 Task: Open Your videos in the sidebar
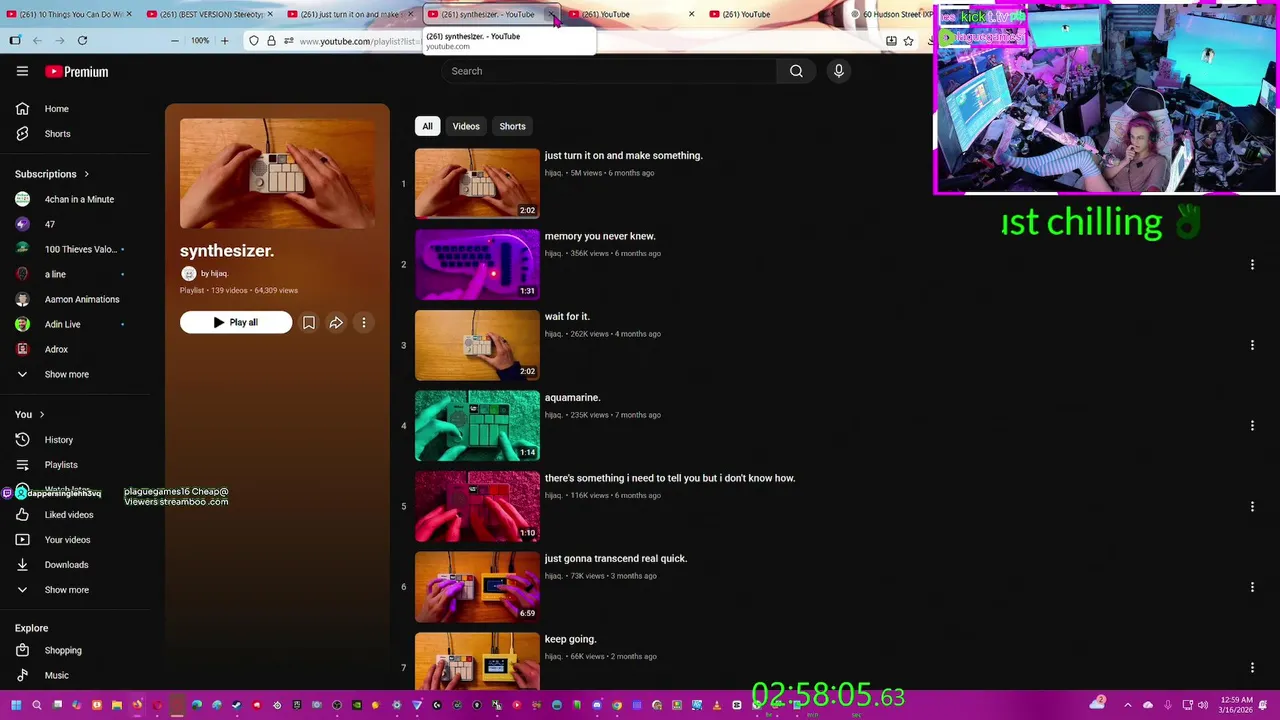(x=67, y=540)
